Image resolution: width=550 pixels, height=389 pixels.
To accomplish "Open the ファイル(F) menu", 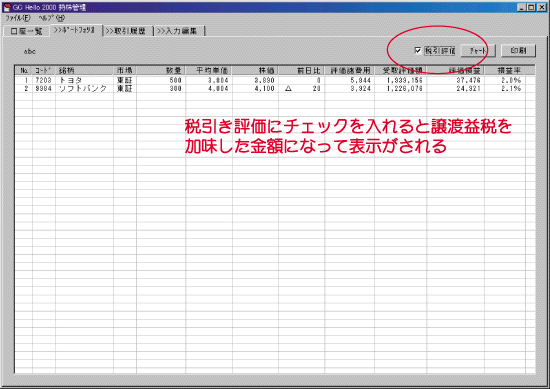I will click(x=18, y=18).
